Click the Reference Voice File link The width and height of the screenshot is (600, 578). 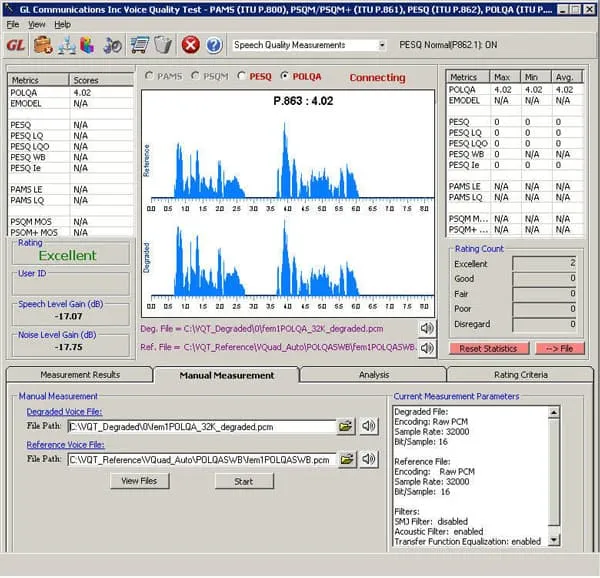[65, 444]
